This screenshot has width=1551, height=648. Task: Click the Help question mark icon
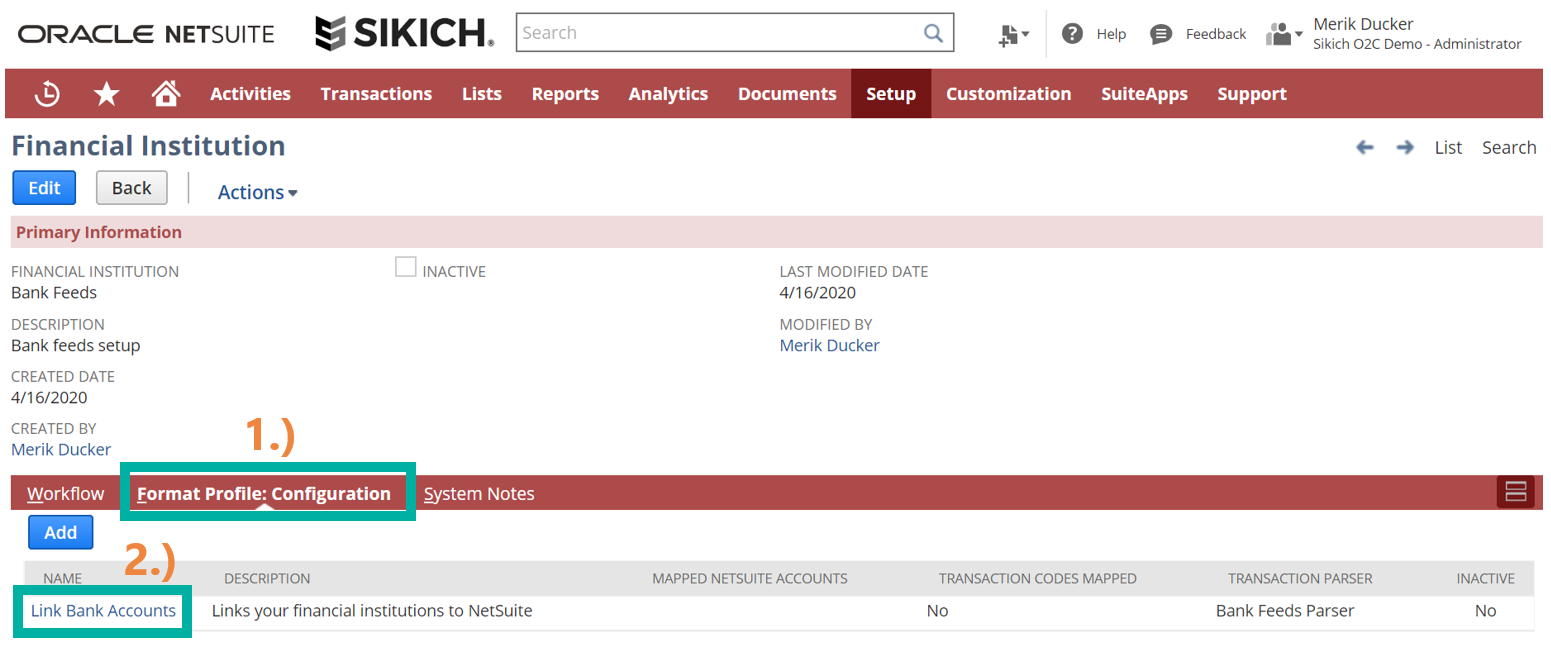[x=1072, y=34]
